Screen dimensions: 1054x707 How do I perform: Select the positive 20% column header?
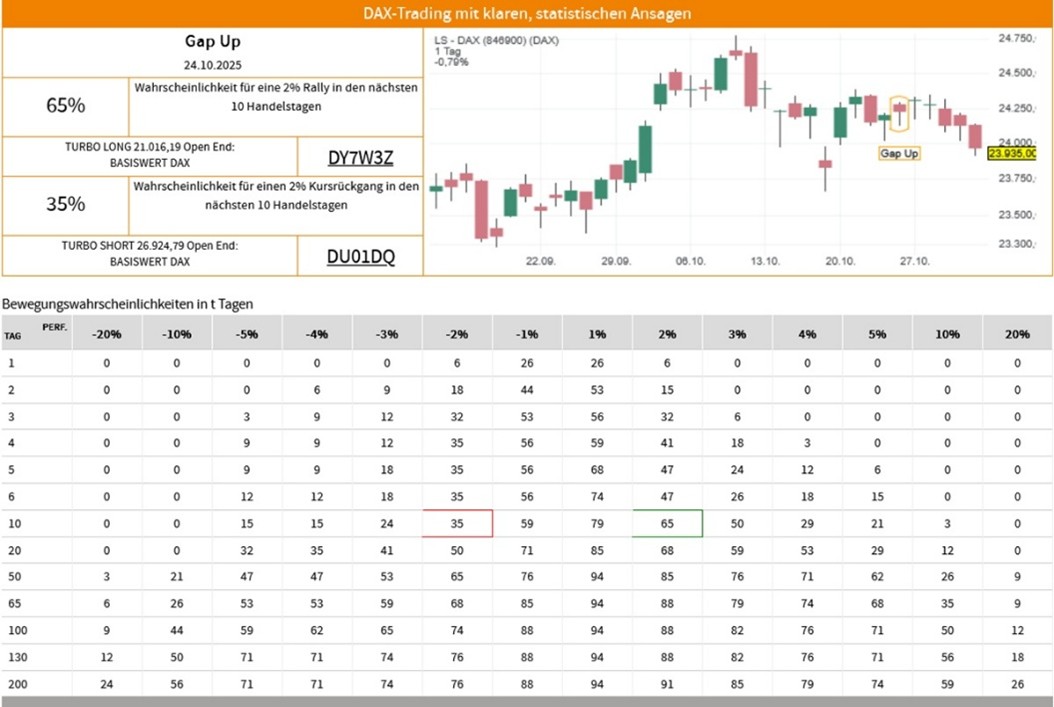click(x=1017, y=334)
